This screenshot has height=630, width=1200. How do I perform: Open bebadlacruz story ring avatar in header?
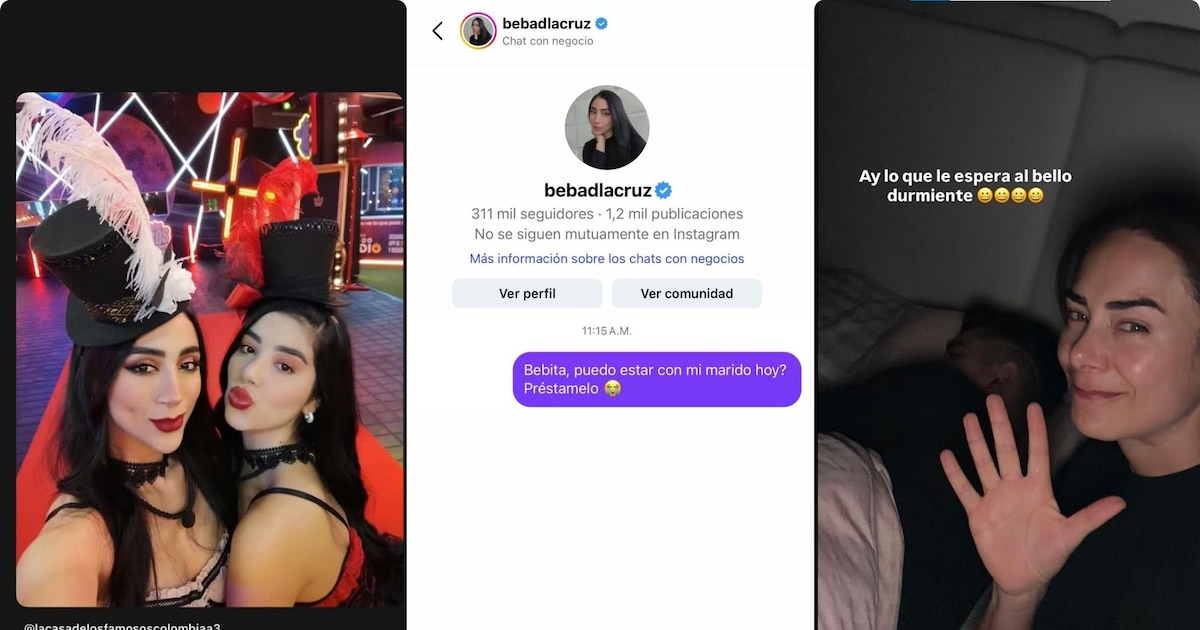[478, 31]
